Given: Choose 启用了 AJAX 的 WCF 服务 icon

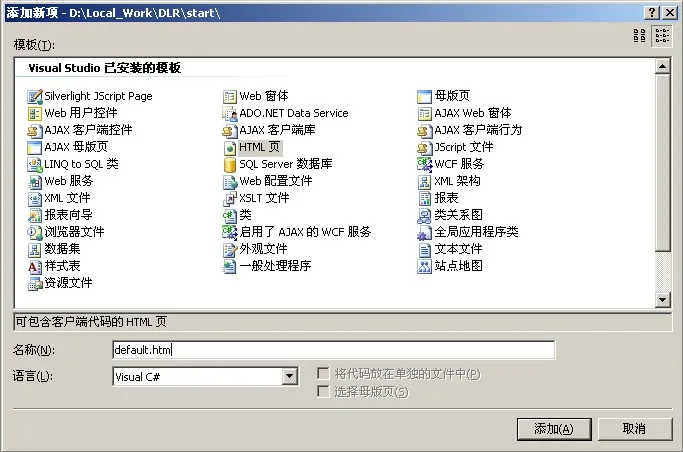Looking at the screenshot, I should pyautogui.click(x=230, y=232).
